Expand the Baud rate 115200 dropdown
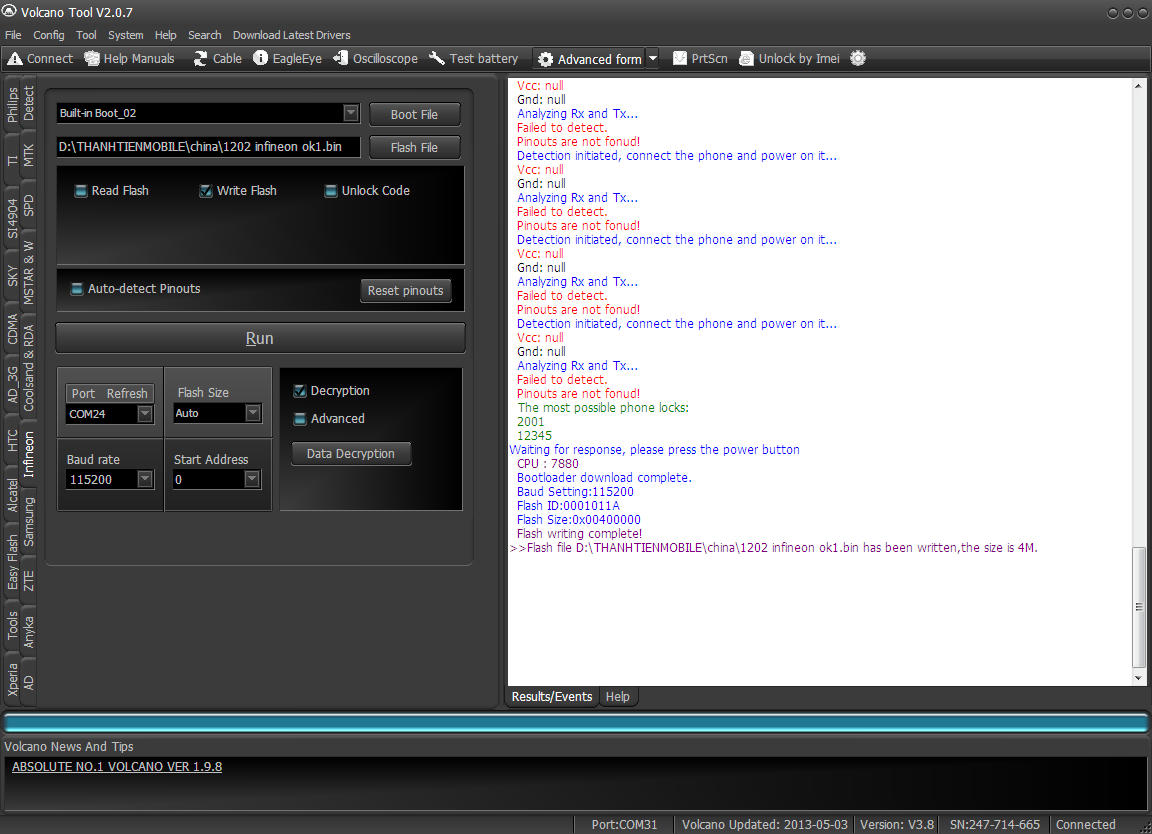 (145, 479)
